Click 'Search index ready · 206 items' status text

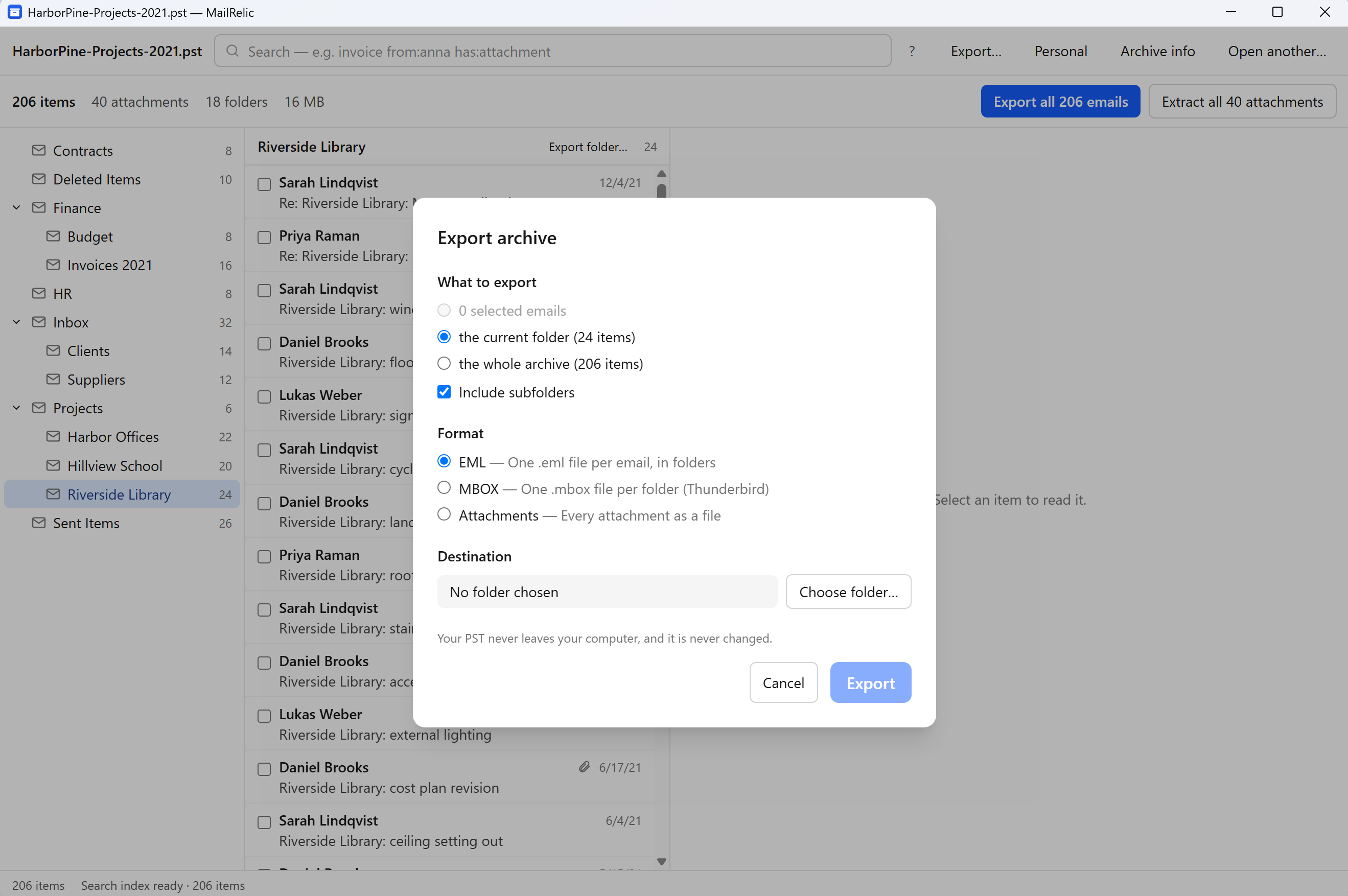[x=163, y=885]
